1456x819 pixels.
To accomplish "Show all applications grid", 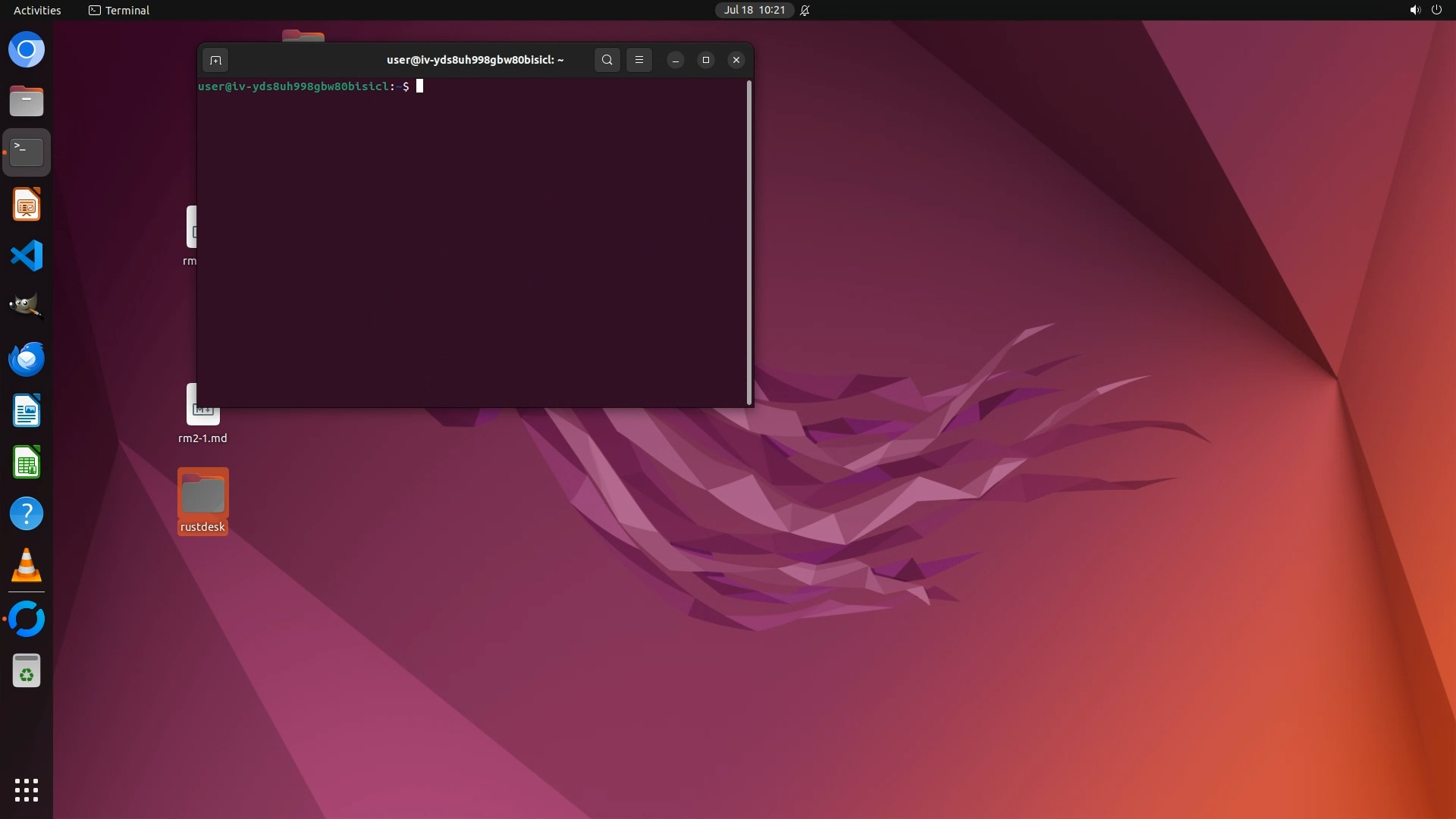I will (27, 790).
